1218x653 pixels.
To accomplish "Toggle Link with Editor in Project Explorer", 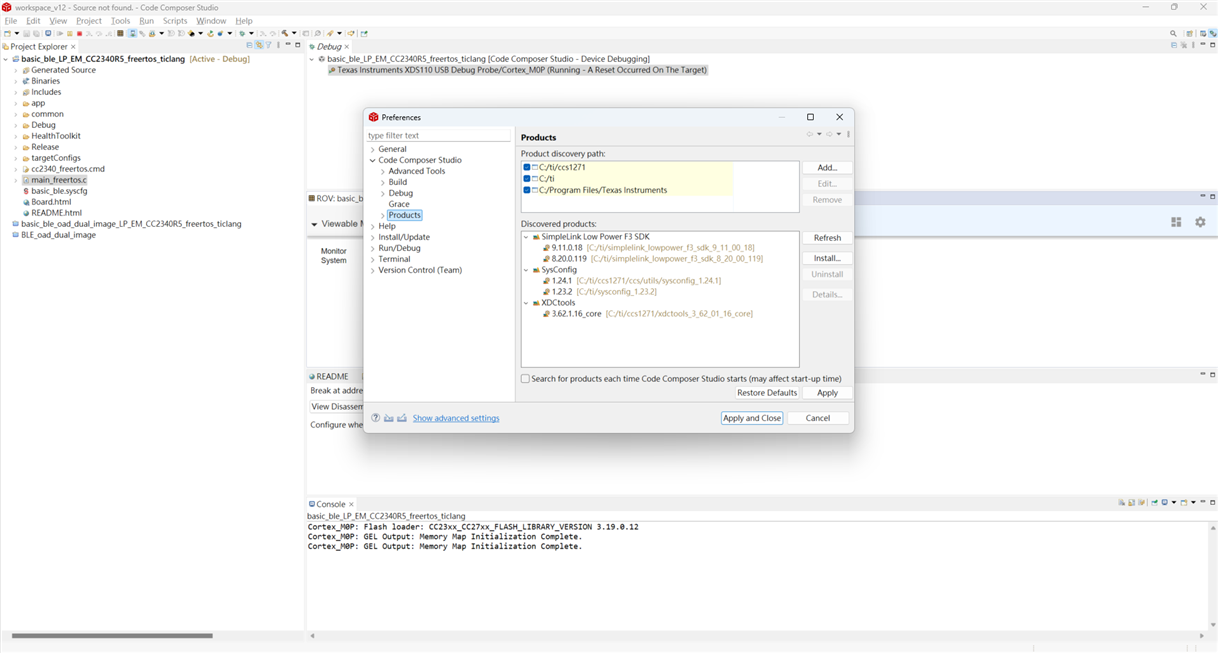I will click(259, 45).
